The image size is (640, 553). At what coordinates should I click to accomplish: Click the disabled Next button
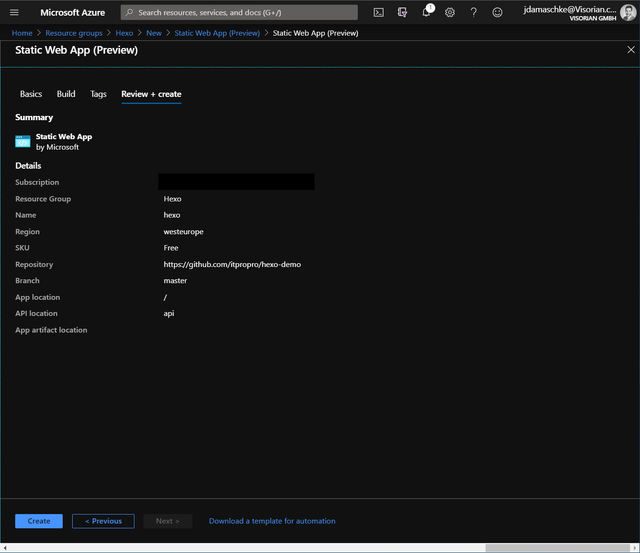click(x=167, y=521)
